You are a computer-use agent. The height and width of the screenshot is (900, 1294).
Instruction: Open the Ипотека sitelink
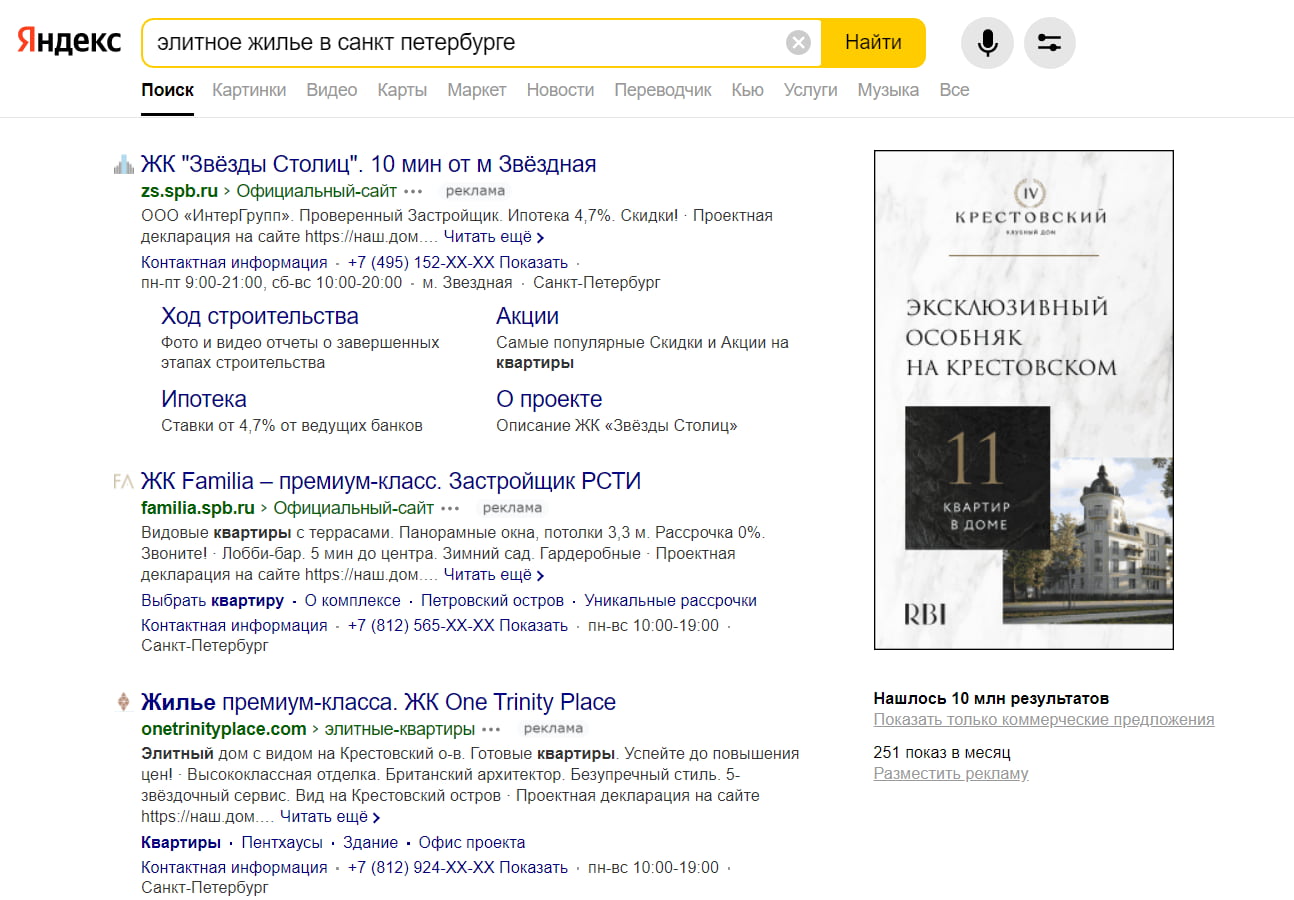[x=203, y=399]
